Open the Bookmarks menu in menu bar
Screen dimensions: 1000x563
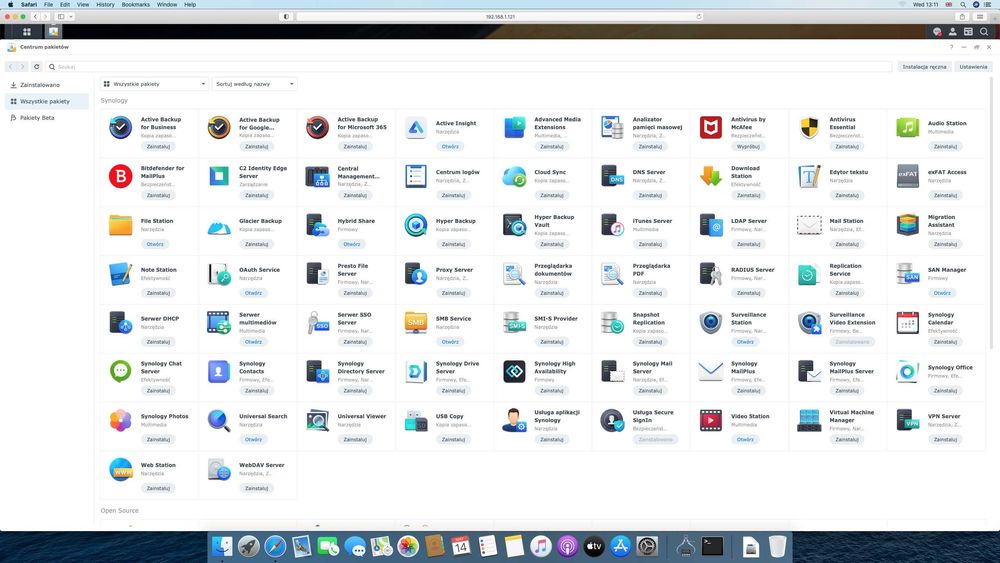[136, 4]
